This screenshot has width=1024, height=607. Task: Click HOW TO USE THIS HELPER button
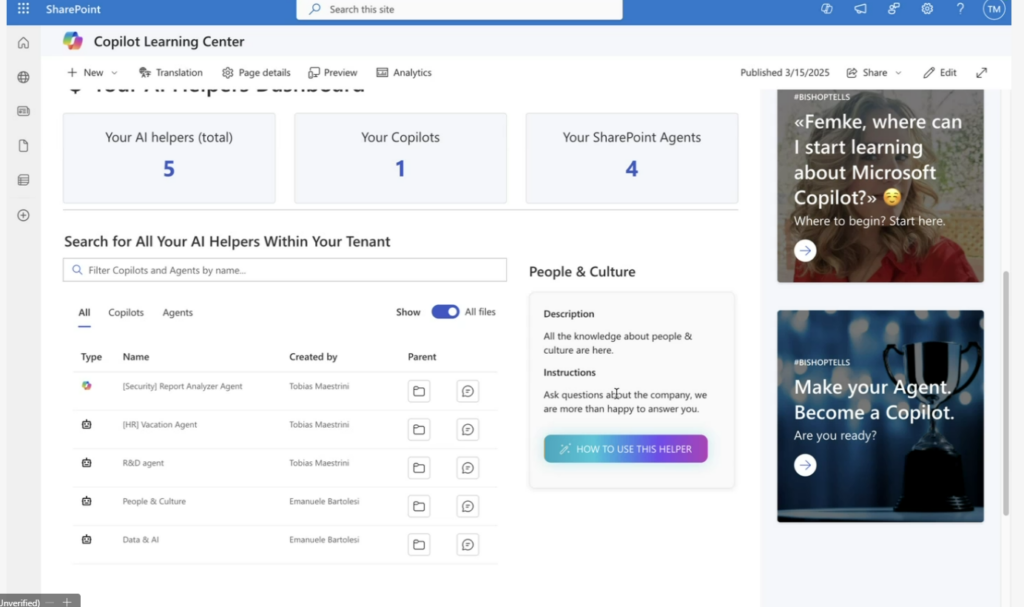click(626, 449)
